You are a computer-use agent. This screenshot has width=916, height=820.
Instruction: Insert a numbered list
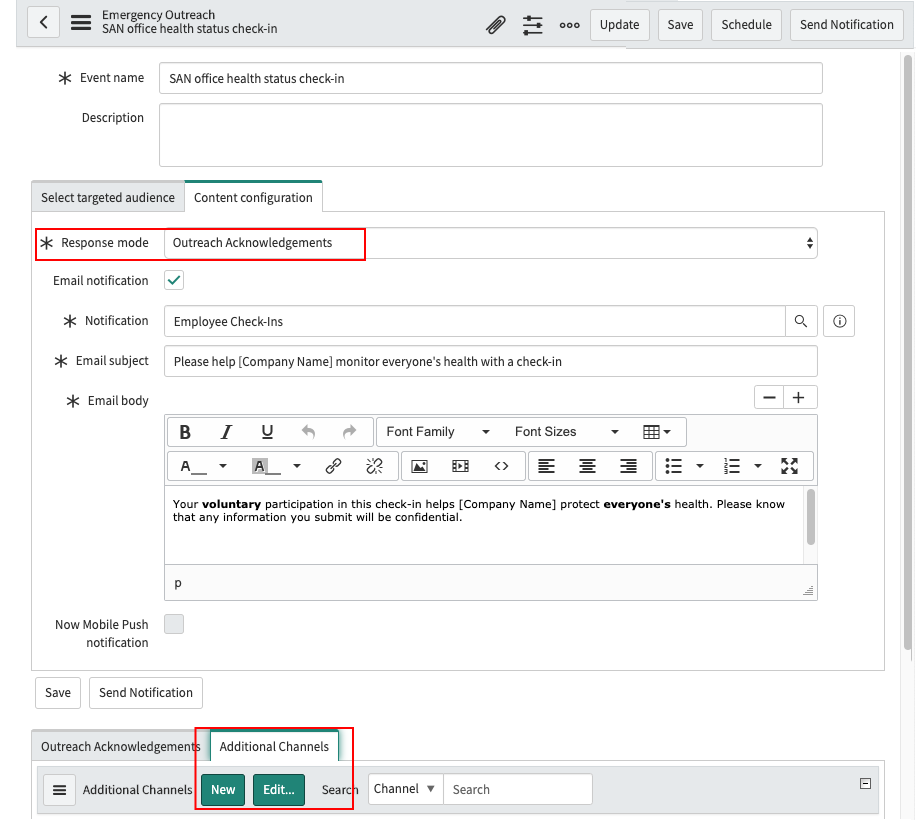click(x=731, y=466)
